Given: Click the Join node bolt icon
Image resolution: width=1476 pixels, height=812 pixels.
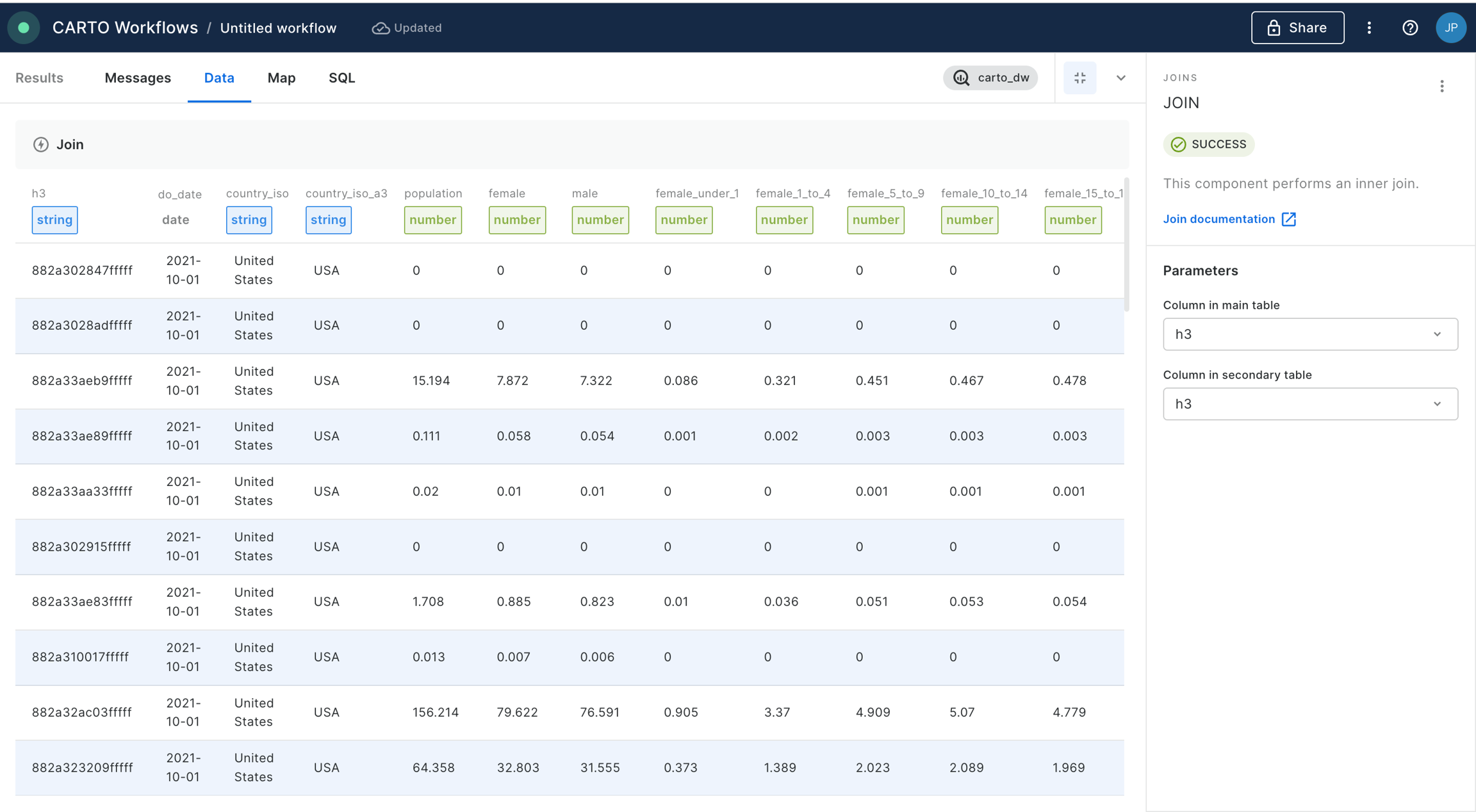Looking at the screenshot, I should [41, 145].
